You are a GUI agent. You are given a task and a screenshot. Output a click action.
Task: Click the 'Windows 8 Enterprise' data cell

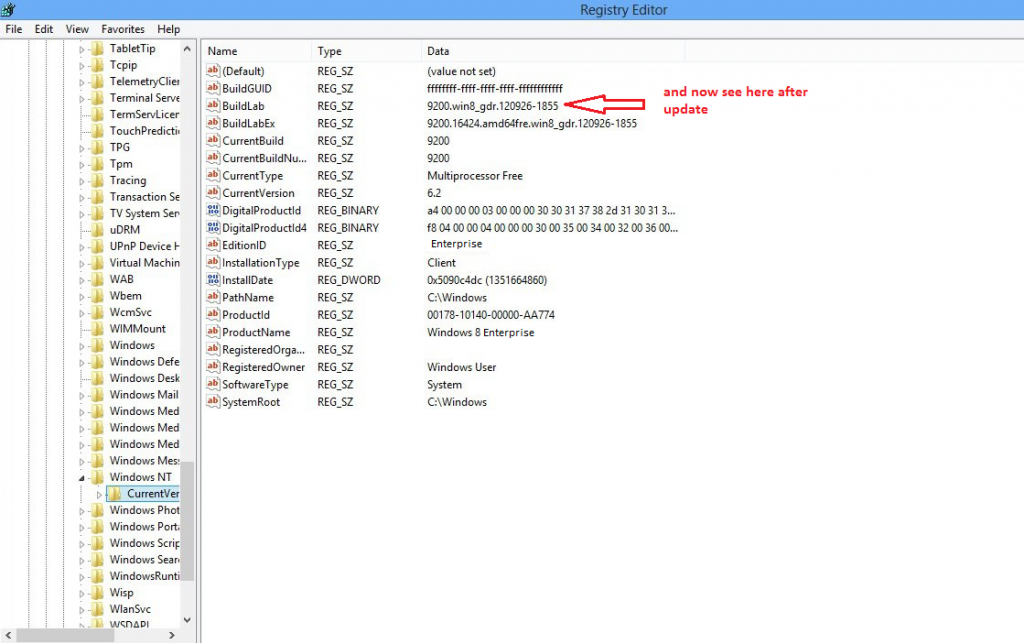click(x=481, y=332)
